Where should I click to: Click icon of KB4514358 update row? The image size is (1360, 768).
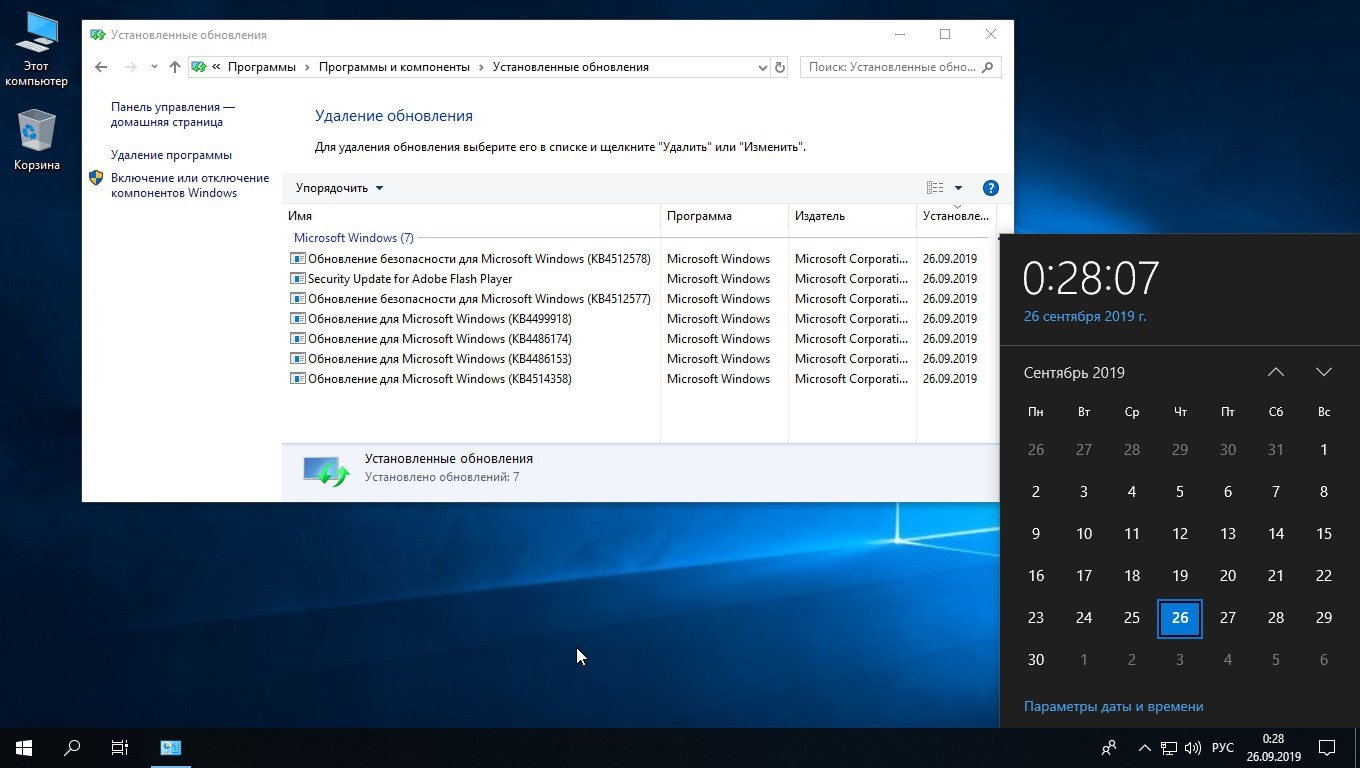[x=297, y=378]
